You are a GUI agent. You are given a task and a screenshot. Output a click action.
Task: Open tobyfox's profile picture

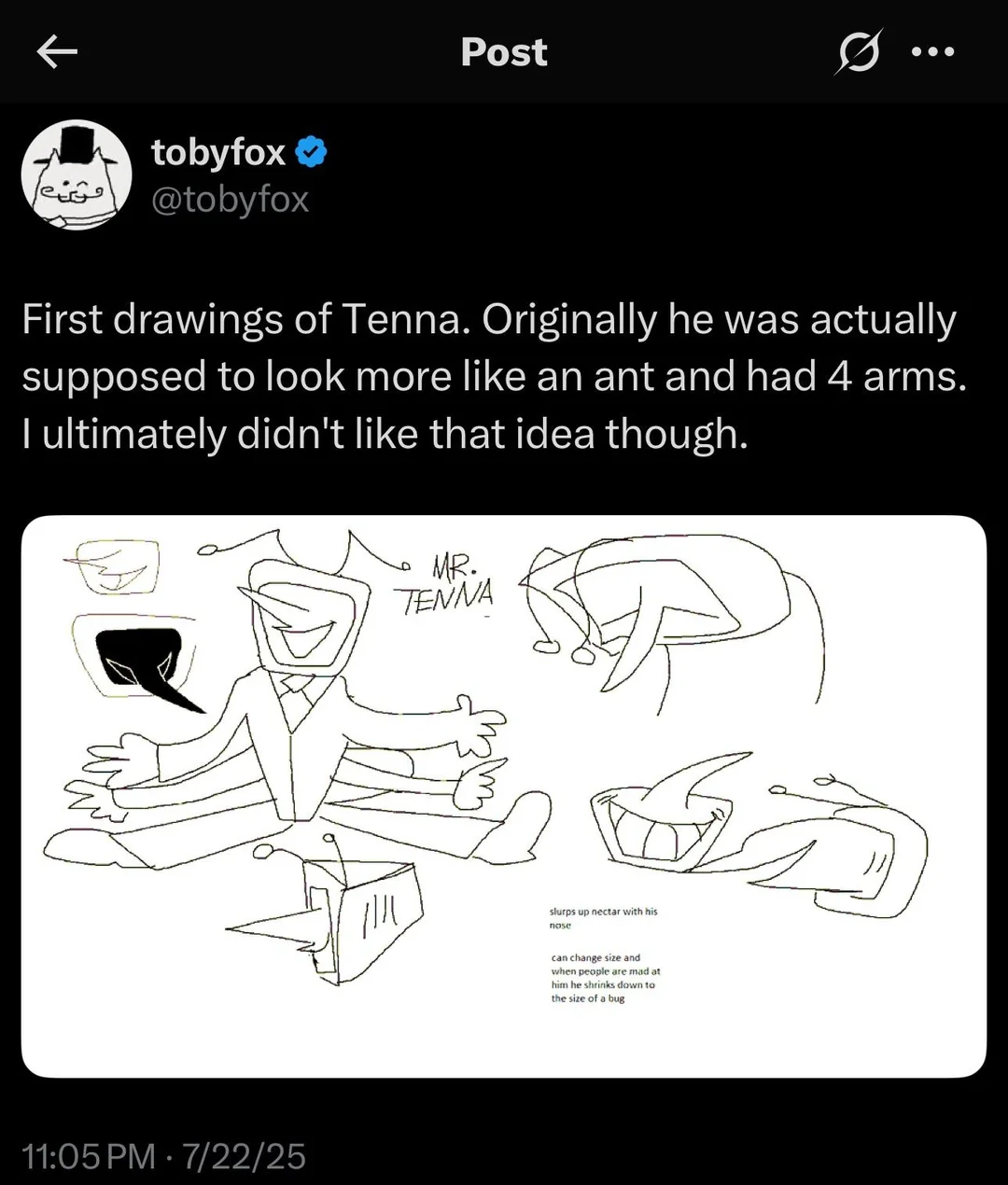coord(77,174)
